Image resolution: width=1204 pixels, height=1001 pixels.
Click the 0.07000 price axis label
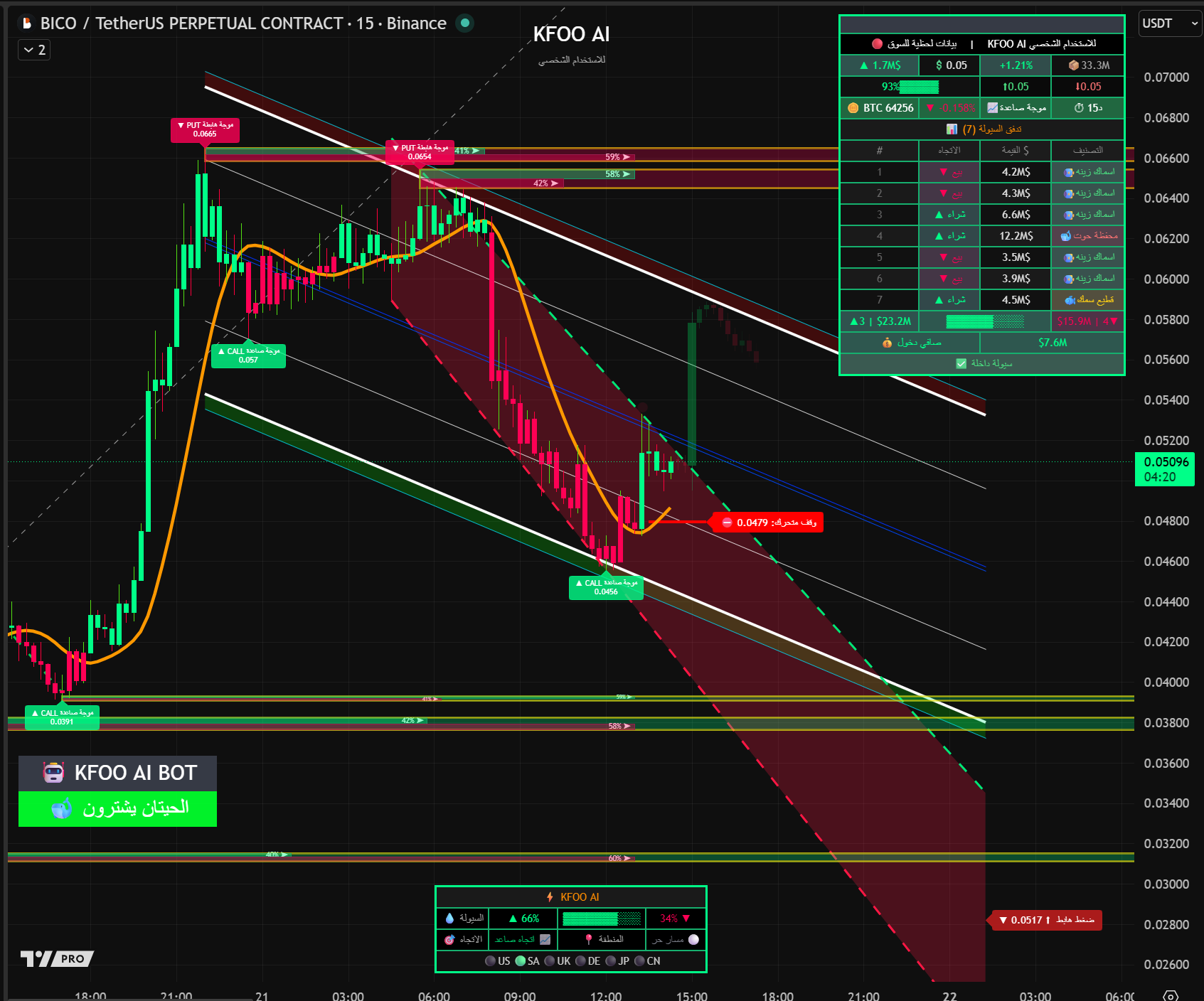[1166, 77]
